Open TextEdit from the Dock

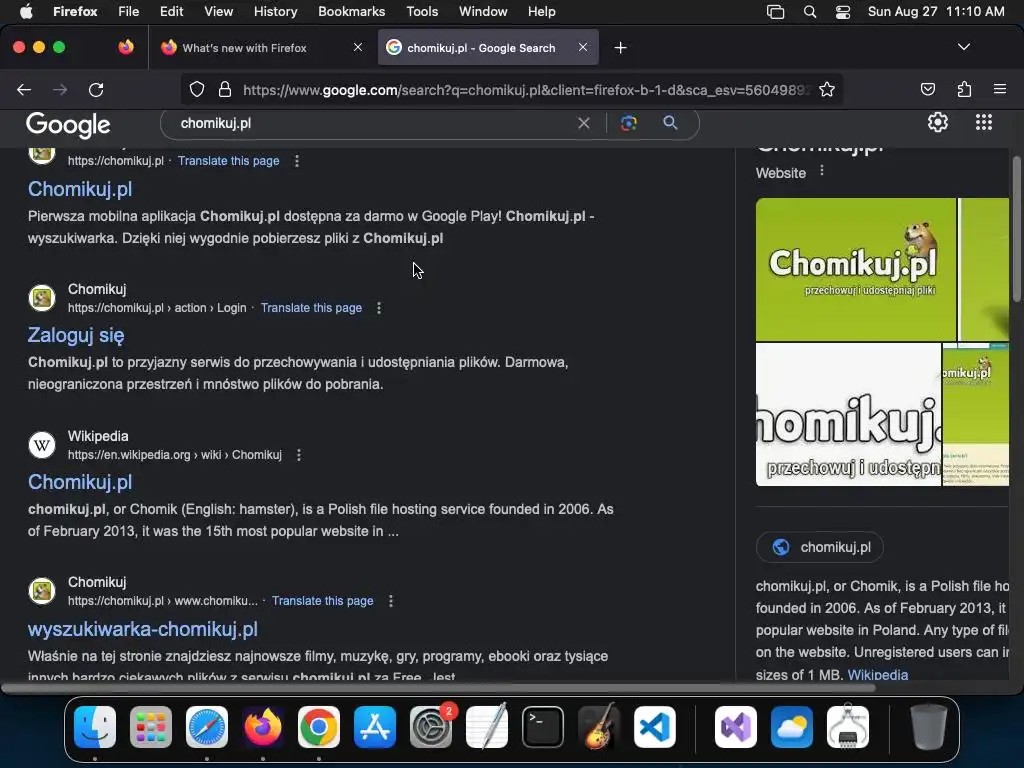487,726
